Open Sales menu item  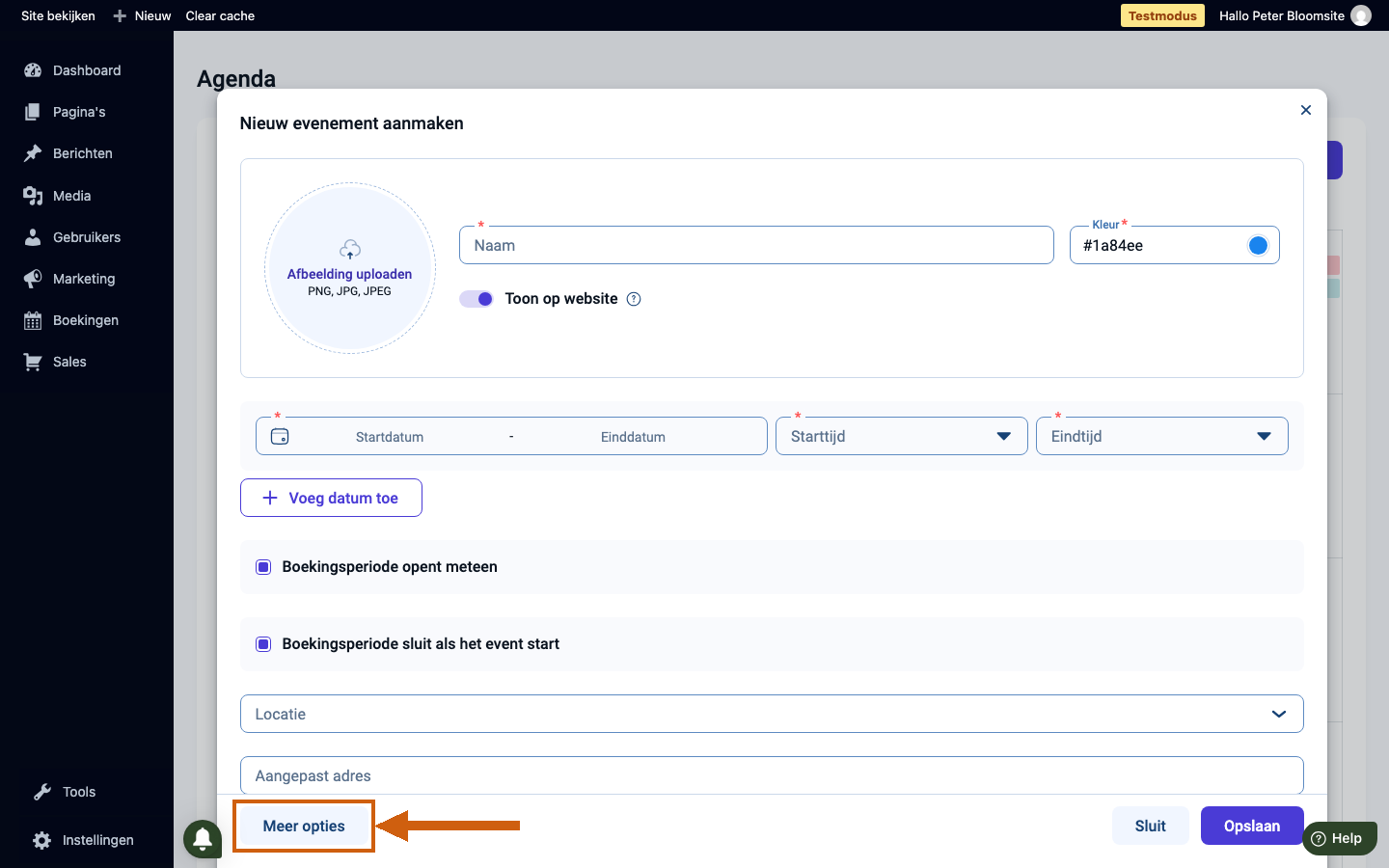click(69, 362)
